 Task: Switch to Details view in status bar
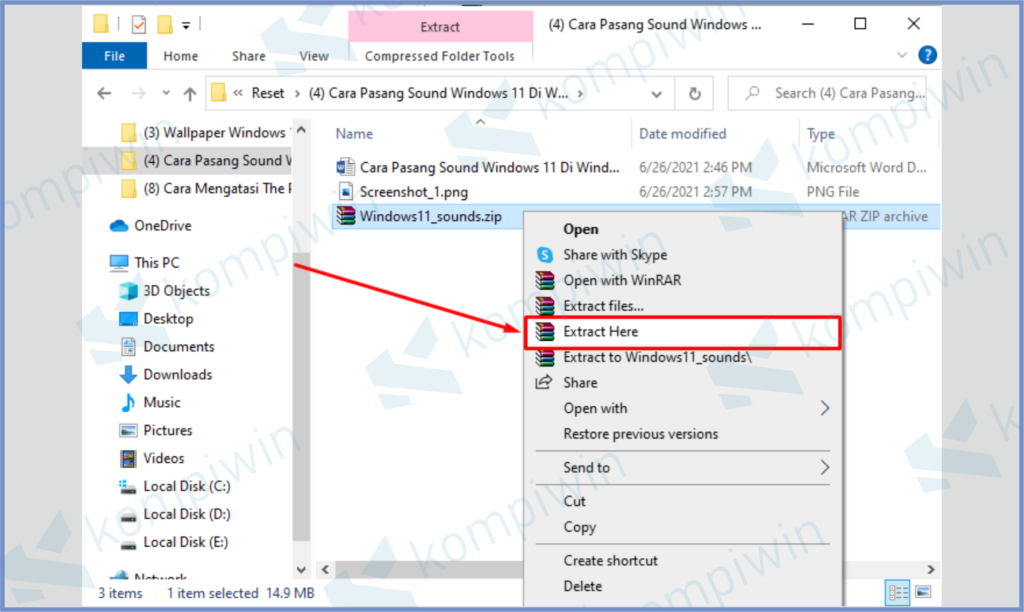897,592
